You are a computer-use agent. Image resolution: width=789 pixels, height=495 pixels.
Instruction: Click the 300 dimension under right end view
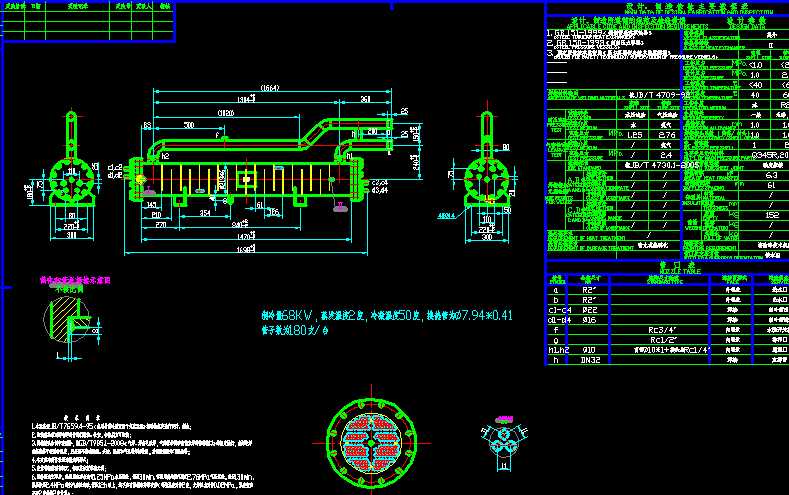pos(487,236)
